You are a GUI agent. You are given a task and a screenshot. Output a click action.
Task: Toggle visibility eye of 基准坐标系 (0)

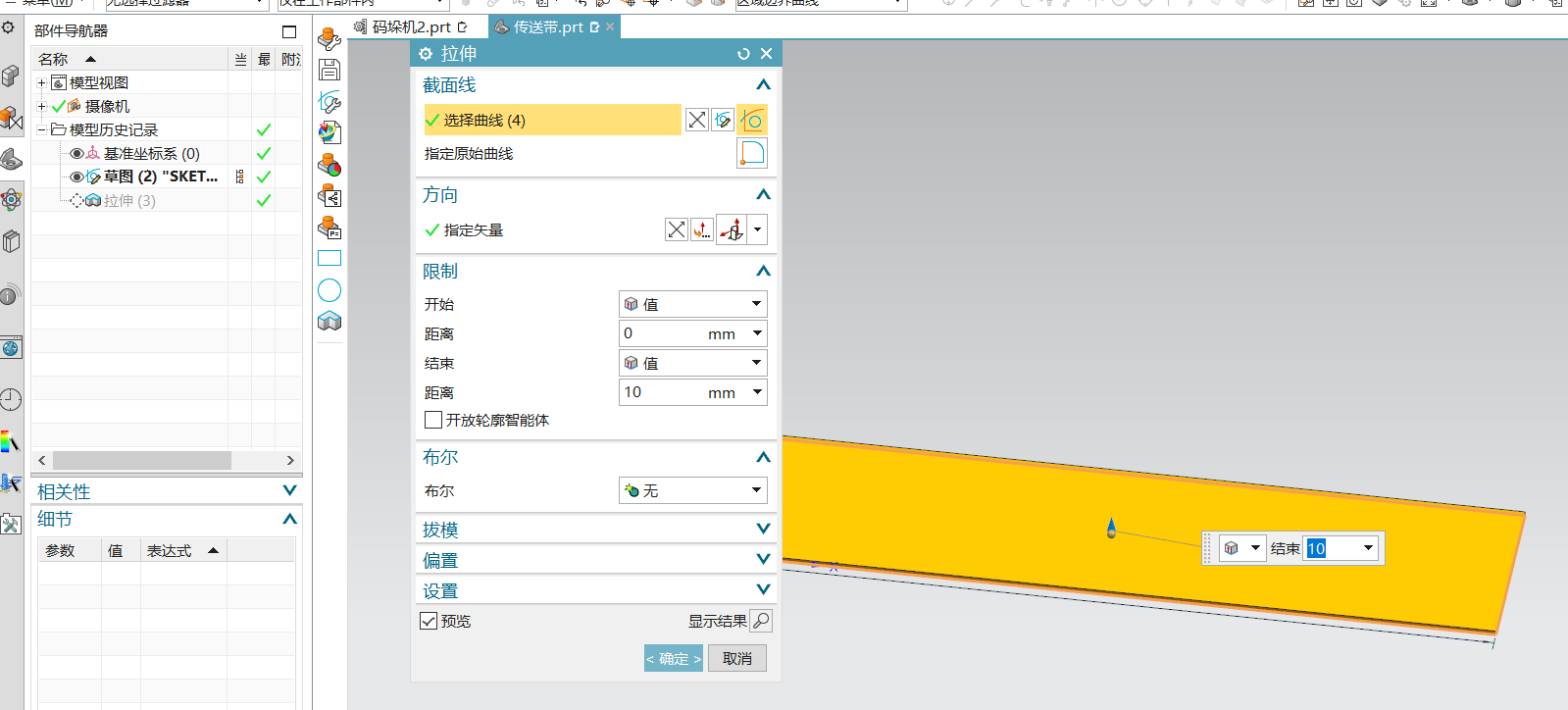click(76, 153)
